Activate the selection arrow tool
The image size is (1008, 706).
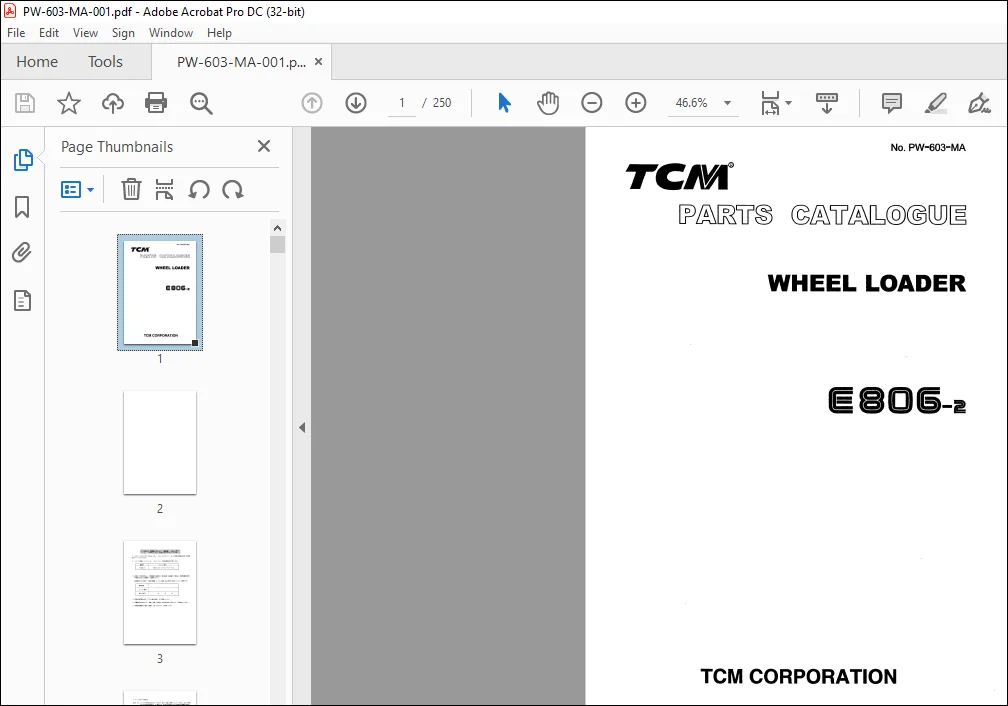point(505,103)
